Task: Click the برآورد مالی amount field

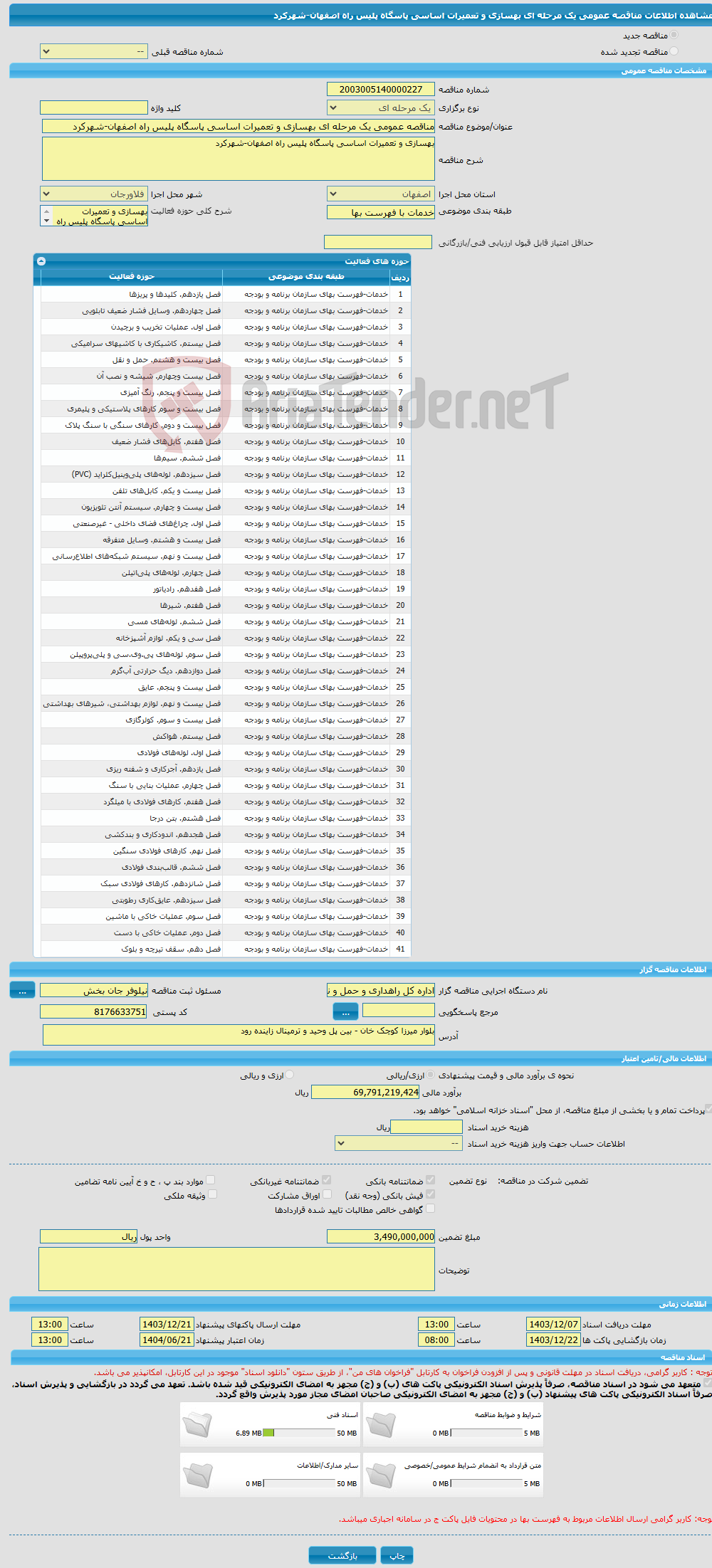Action: click(x=366, y=1092)
